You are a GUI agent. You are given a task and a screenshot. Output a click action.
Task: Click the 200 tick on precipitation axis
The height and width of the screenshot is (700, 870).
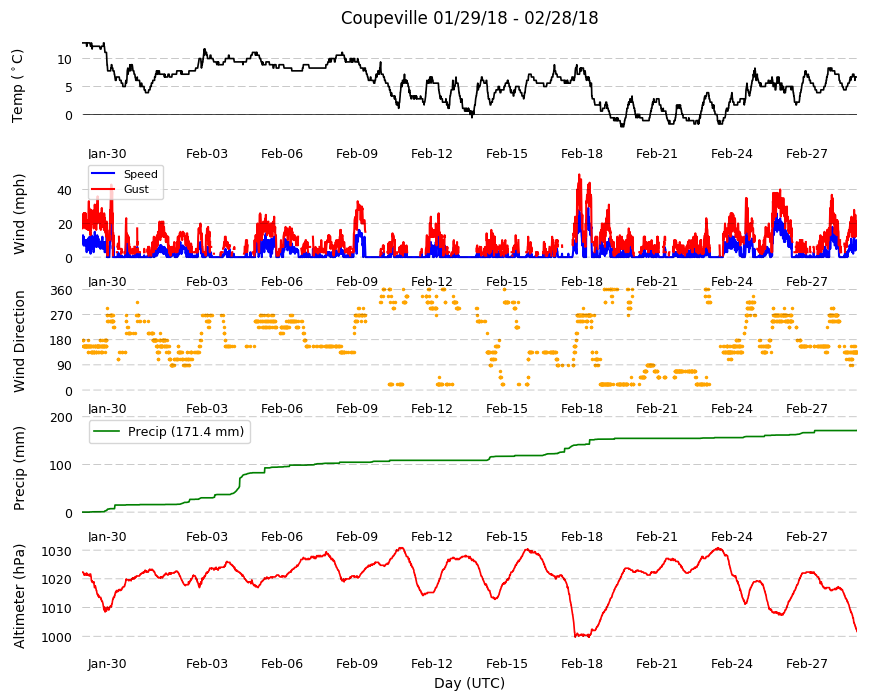click(61, 417)
